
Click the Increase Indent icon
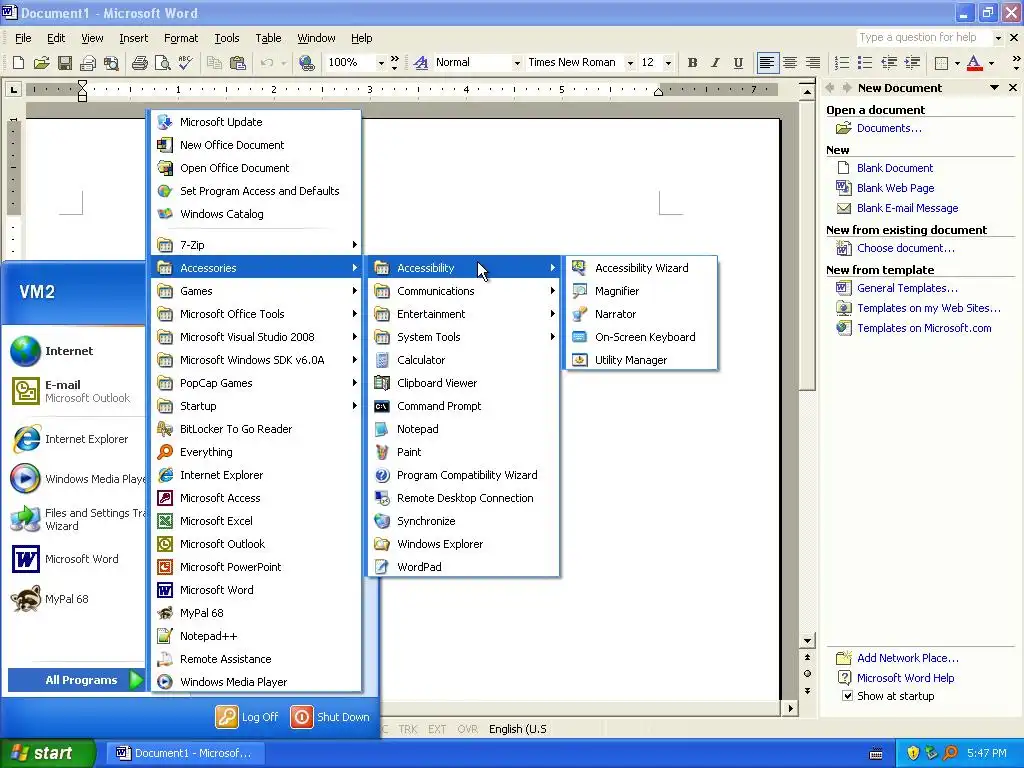pos(912,63)
